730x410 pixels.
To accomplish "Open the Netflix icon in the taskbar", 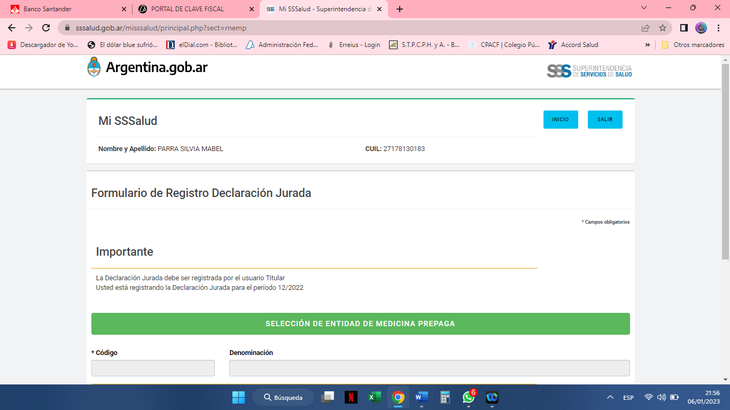I will (351, 397).
